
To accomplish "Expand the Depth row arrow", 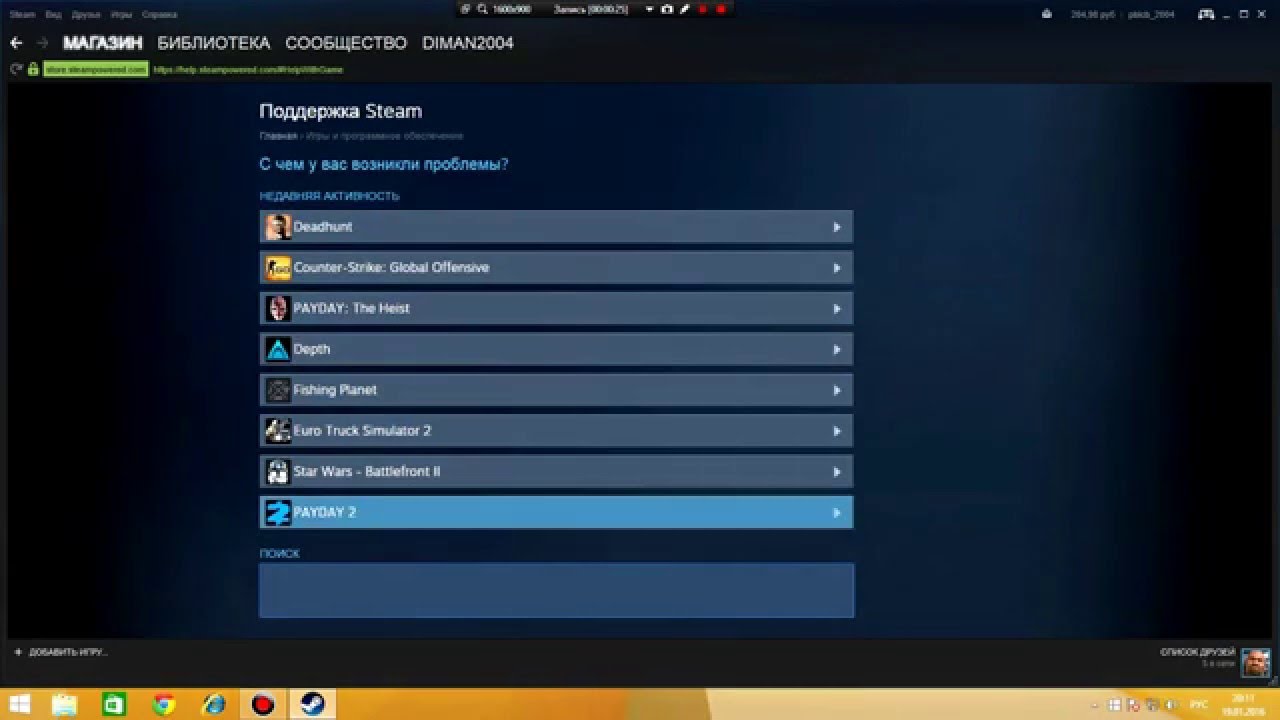I will 837,350.
